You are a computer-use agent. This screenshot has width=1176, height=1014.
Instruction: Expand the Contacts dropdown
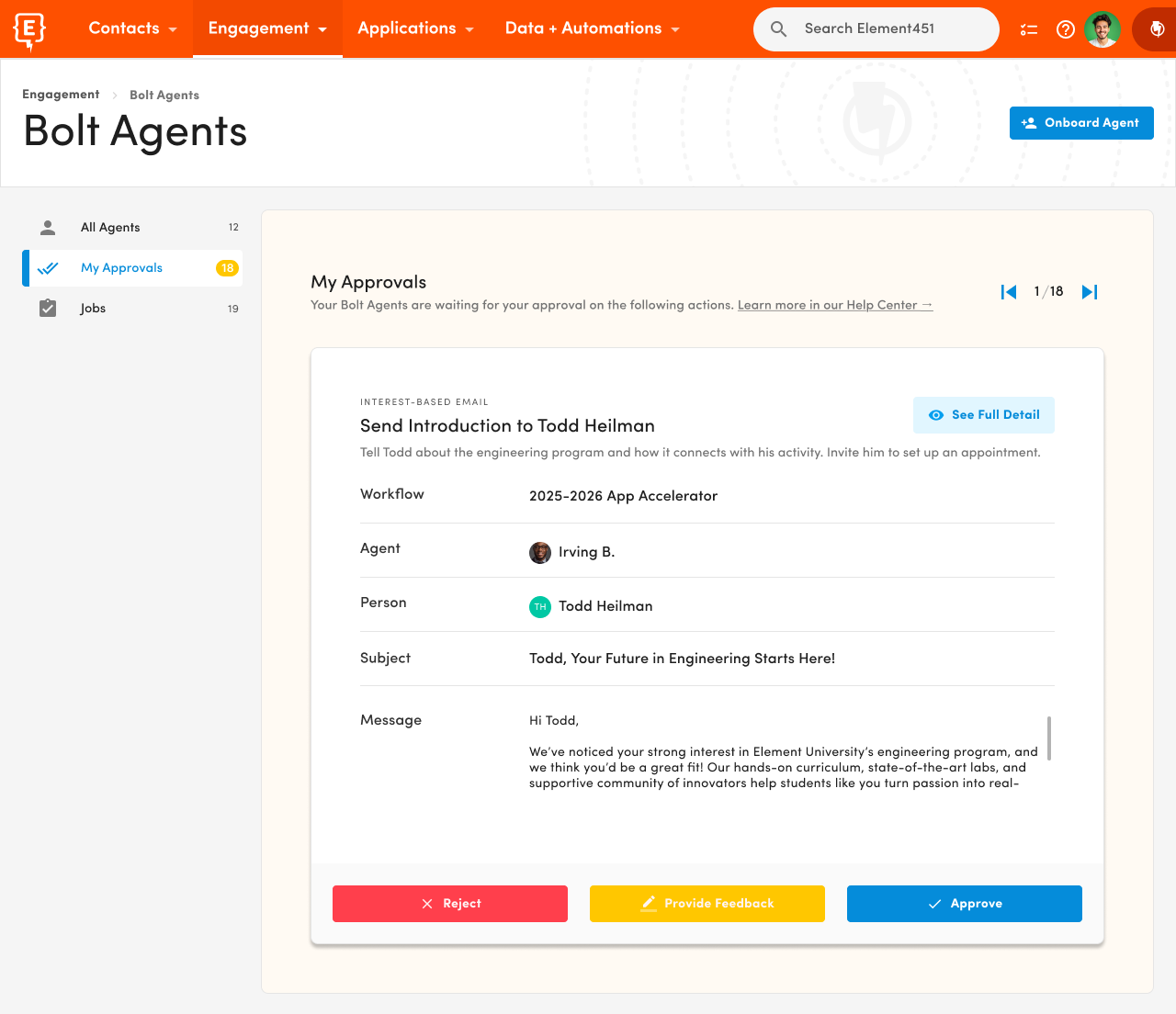[132, 28]
